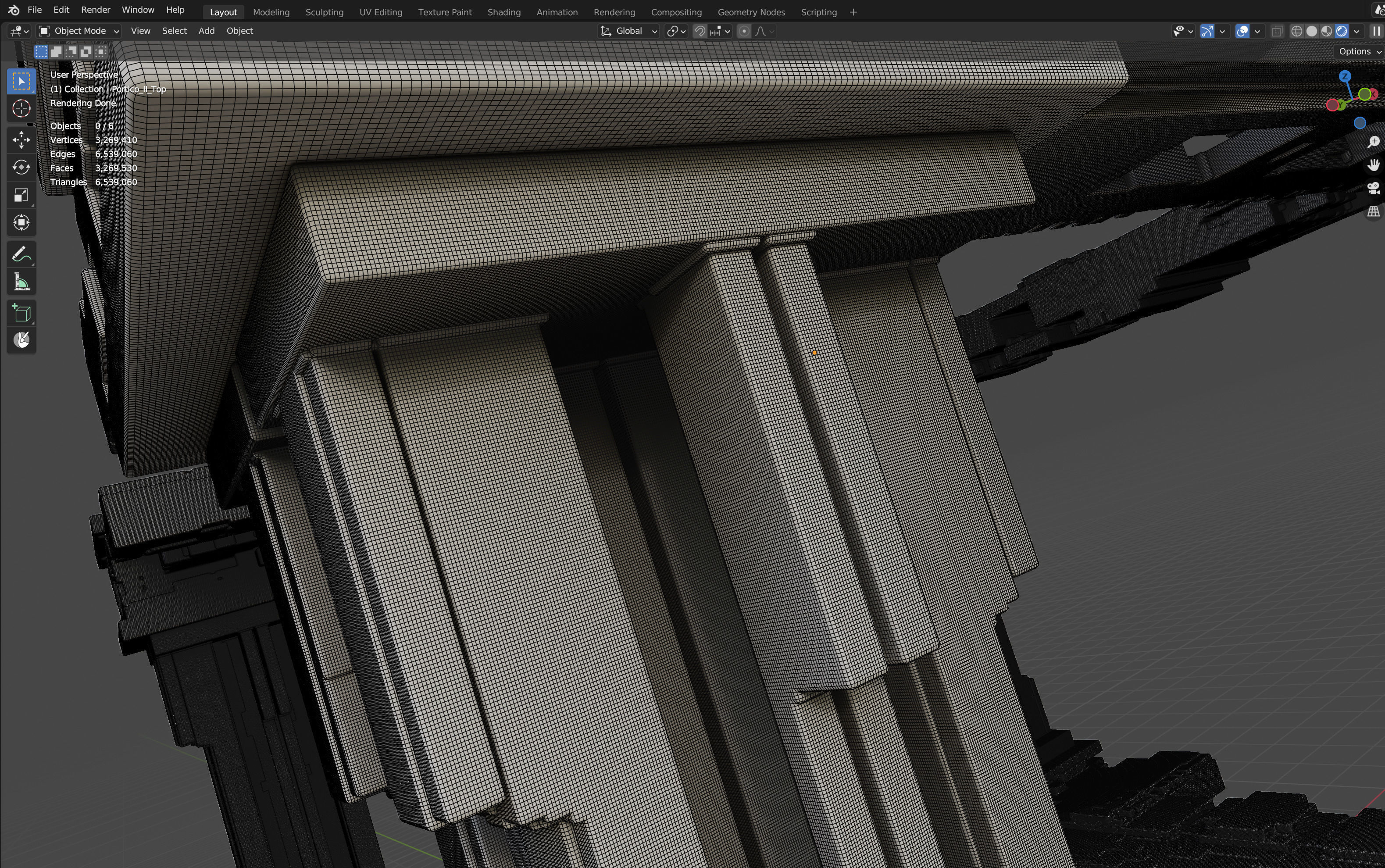Switch to Solid viewport shading
The image size is (1385, 868).
click(1311, 31)
